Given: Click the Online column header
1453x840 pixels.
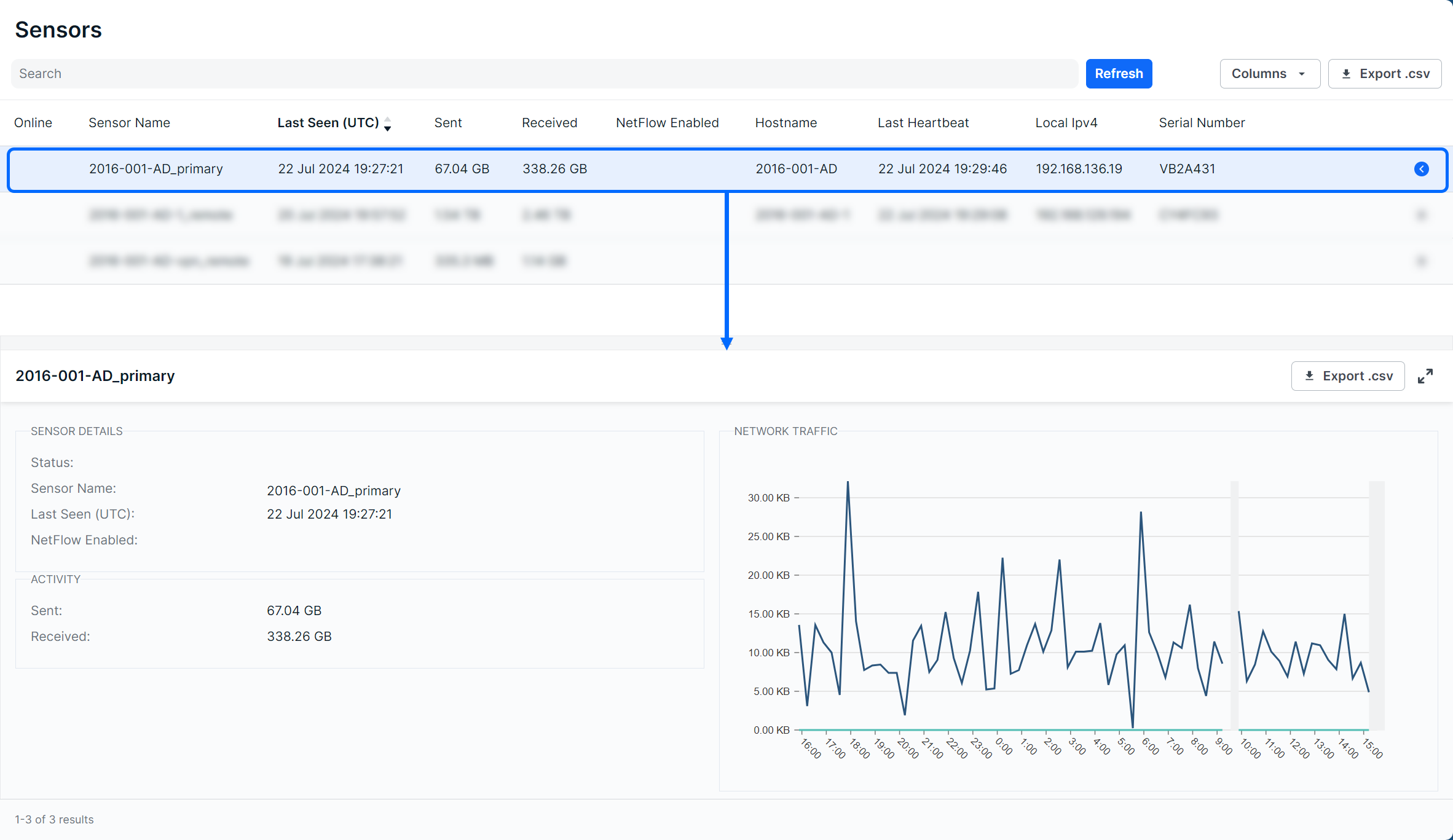Looking at the screenshot, I should [x=33, y=123].
